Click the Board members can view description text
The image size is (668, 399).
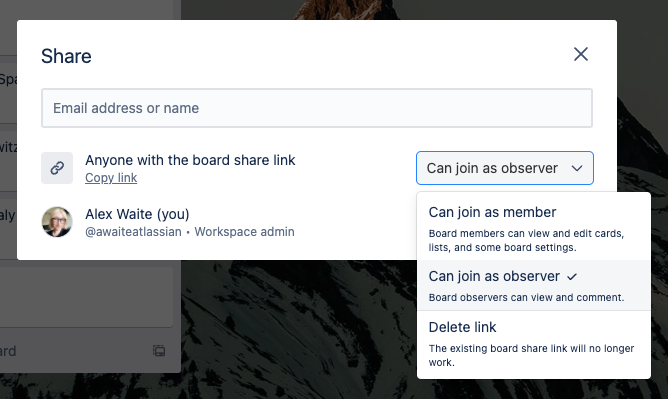coord(527,240)
